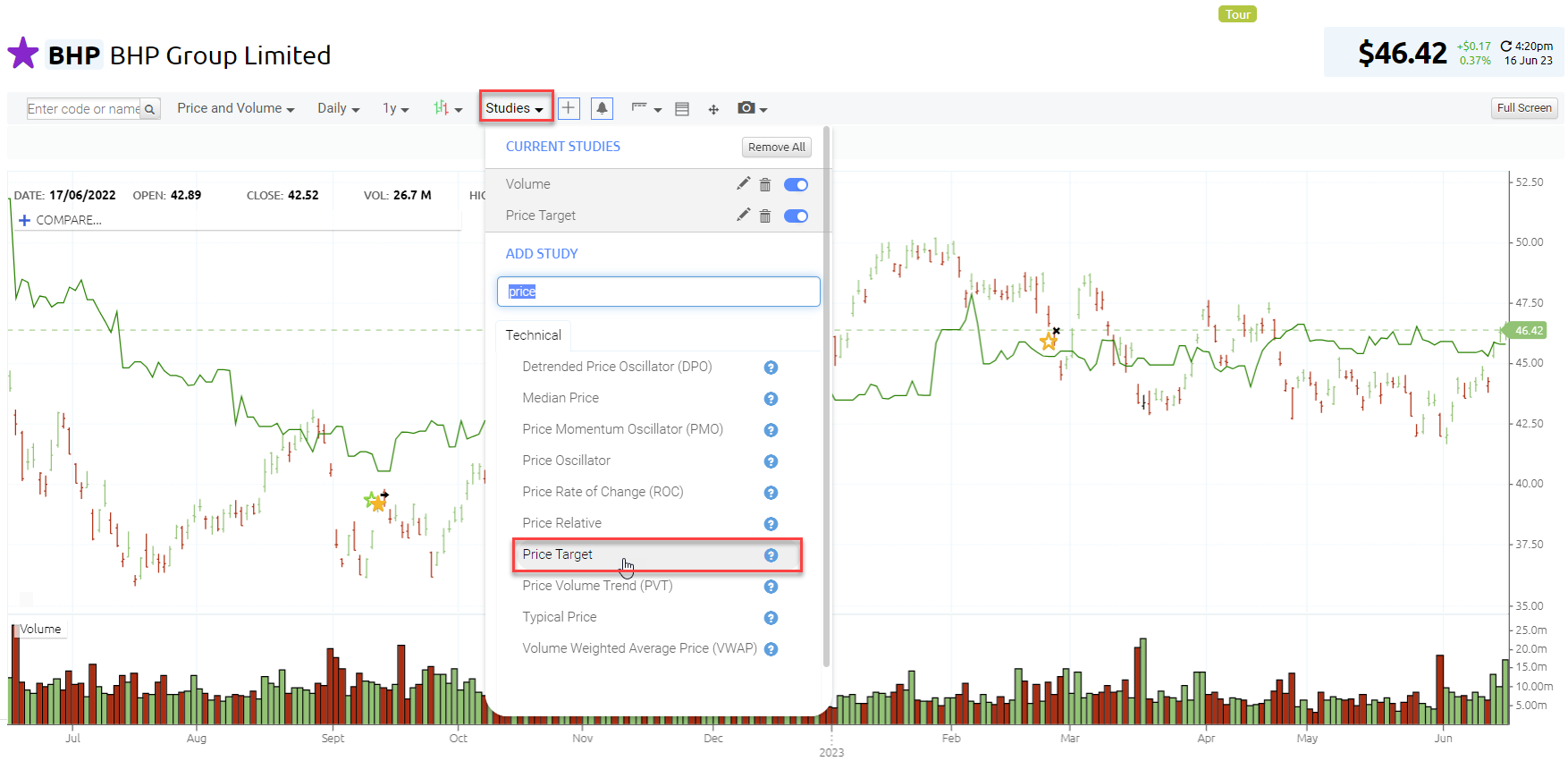Select the Technical tab
The image size is (1568, 761).
click(x=534, y=335)
